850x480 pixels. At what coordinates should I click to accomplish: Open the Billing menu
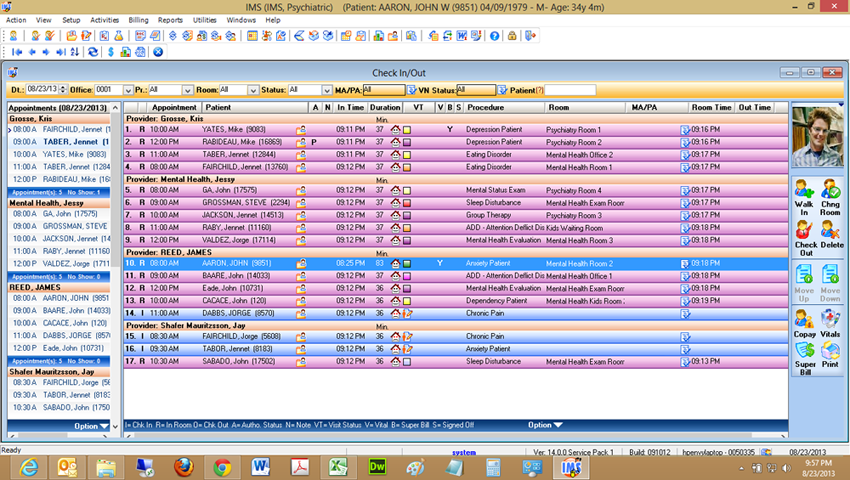pyautogui.click(x=138, y=20)
